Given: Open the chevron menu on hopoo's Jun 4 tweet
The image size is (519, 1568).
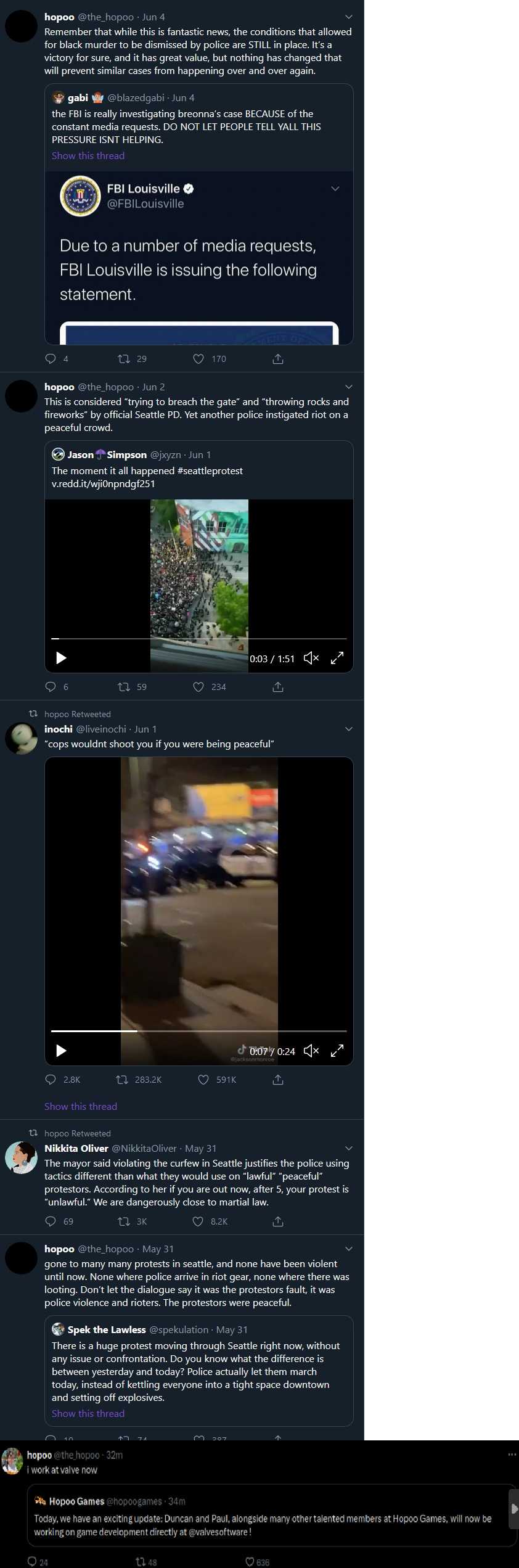Looking at the screenshot, I should point(348,17).
